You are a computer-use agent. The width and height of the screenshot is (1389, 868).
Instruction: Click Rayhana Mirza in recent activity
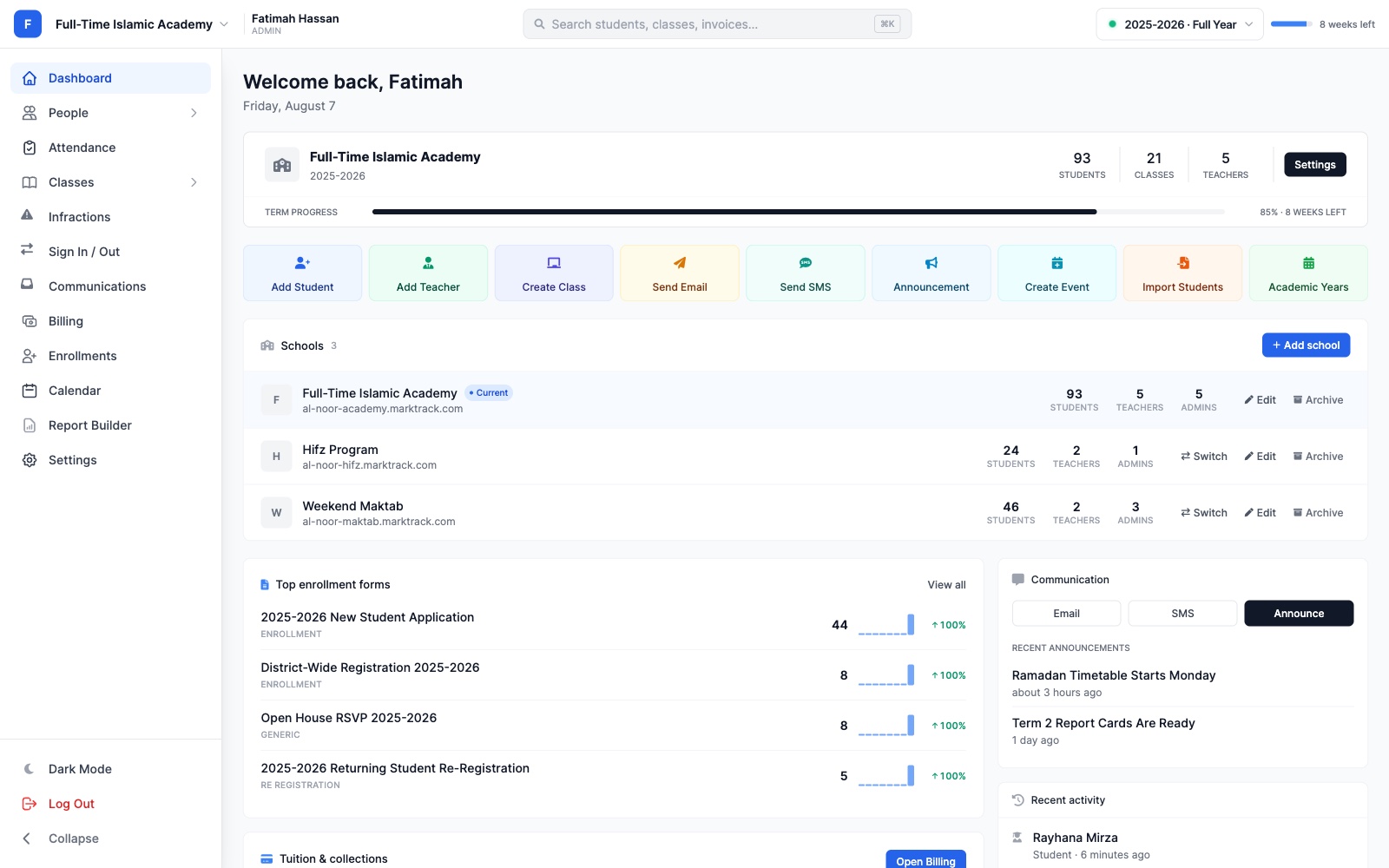1075,838
